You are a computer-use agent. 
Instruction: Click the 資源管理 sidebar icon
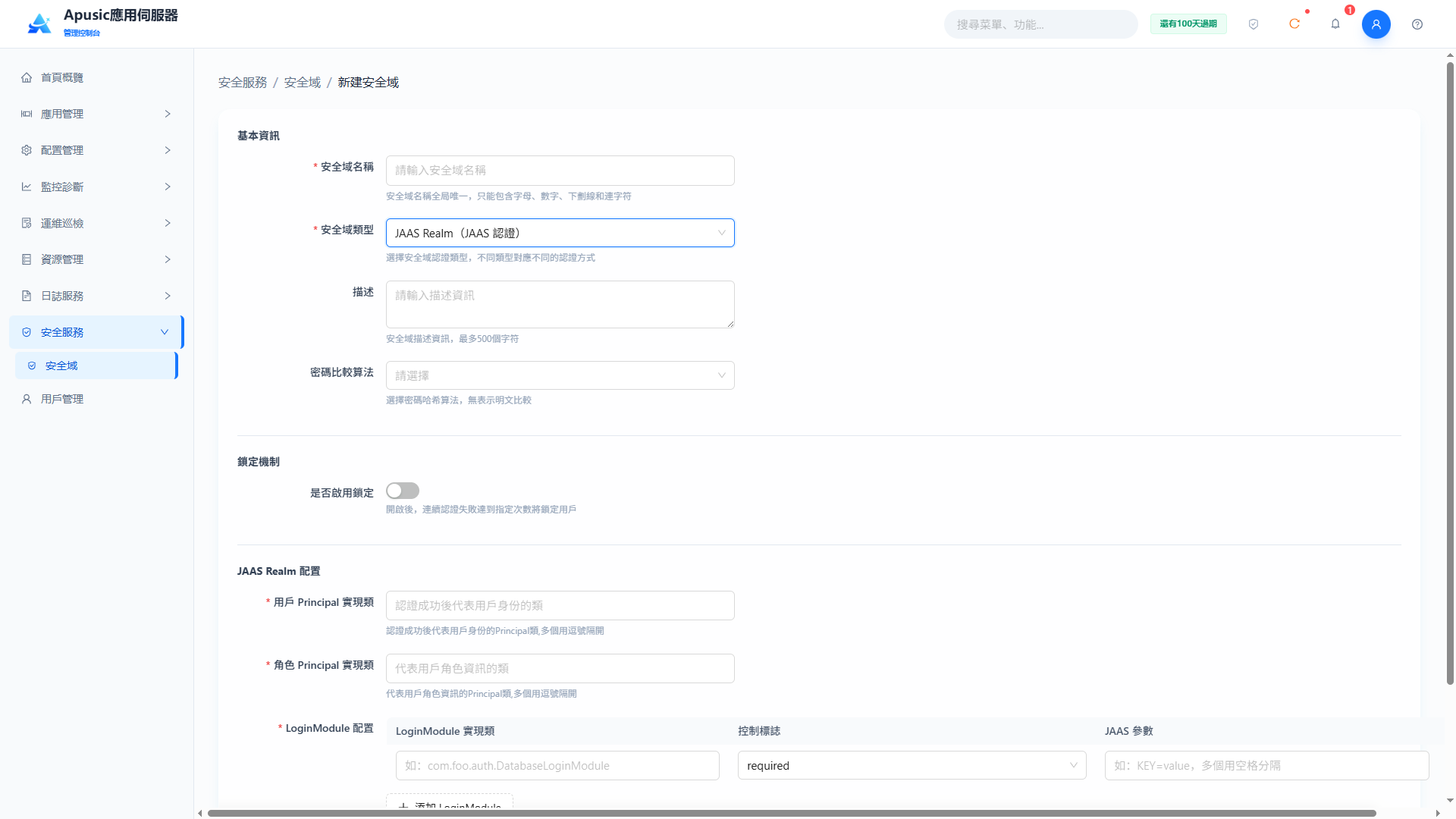tap(27, 259)
